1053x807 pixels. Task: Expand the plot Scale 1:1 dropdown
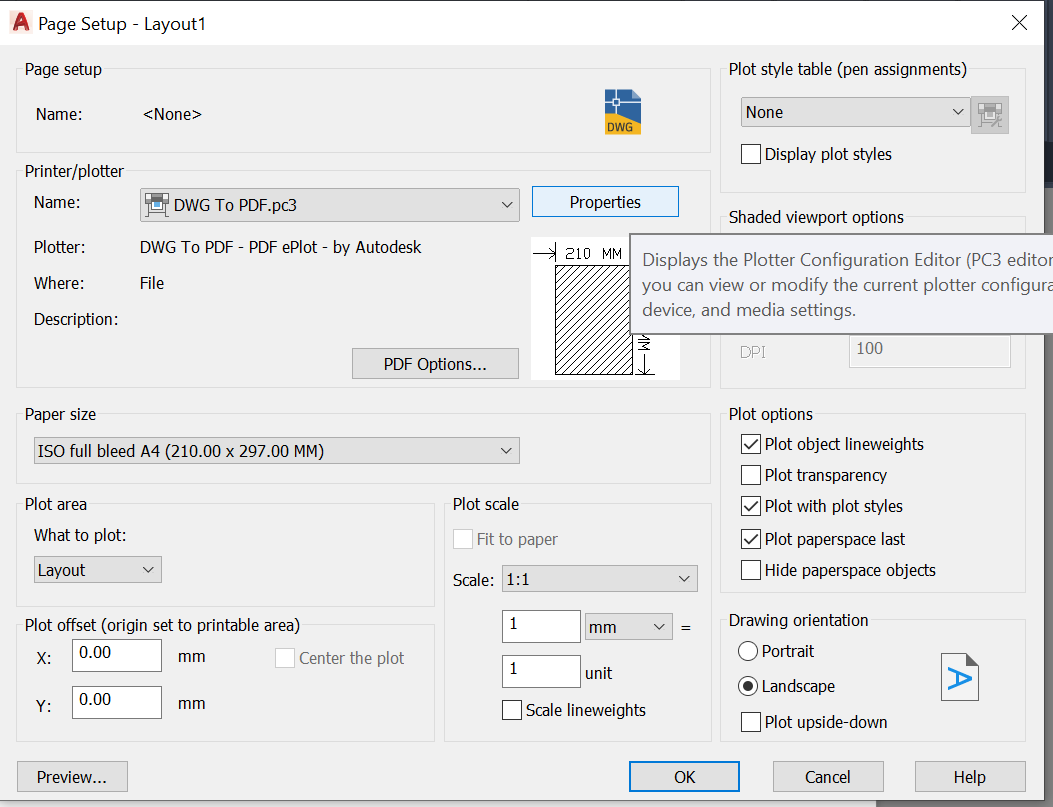600,579
